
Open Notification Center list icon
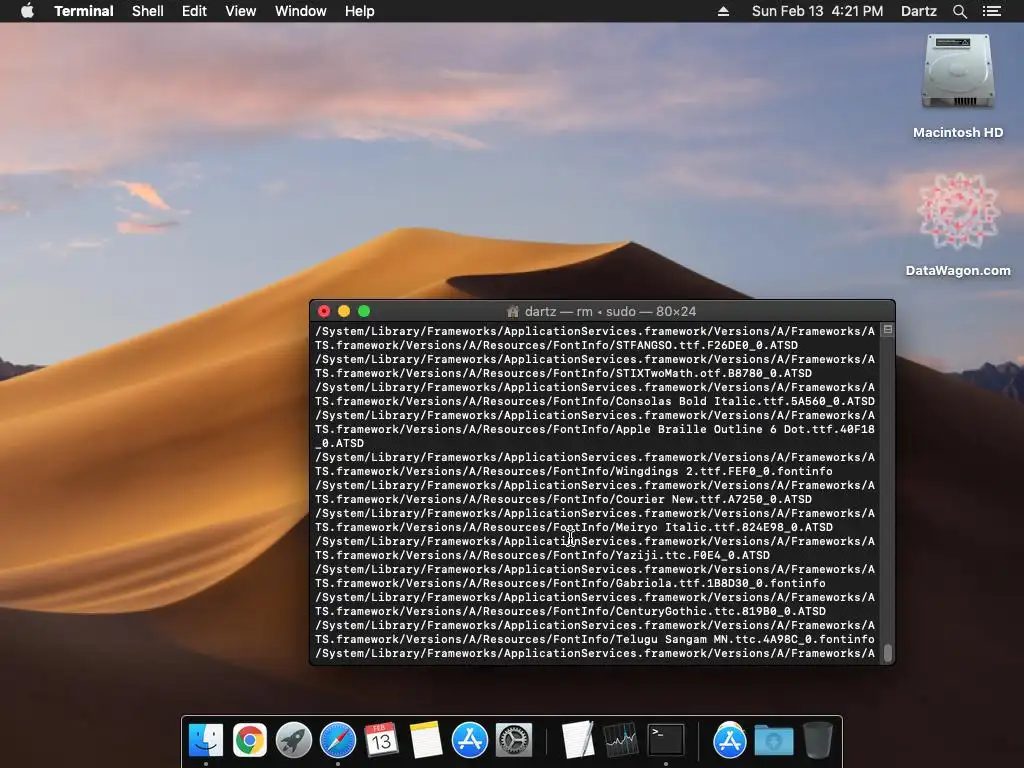991,11
